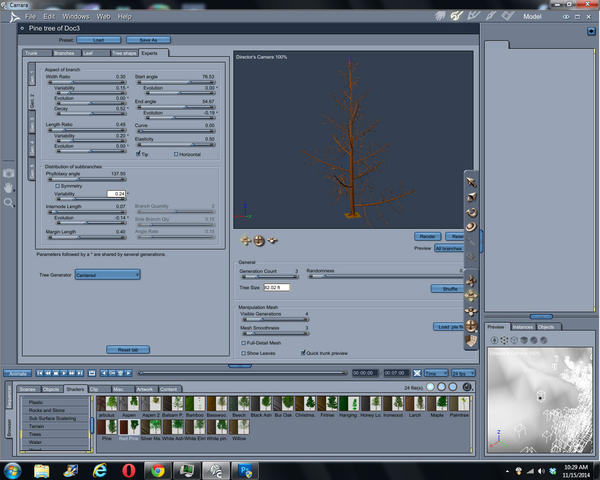This screenshot has width=600, height=480.
Task: Select the magnifier zoom tool
Action: pyautogui.click(x=9, y=202)
